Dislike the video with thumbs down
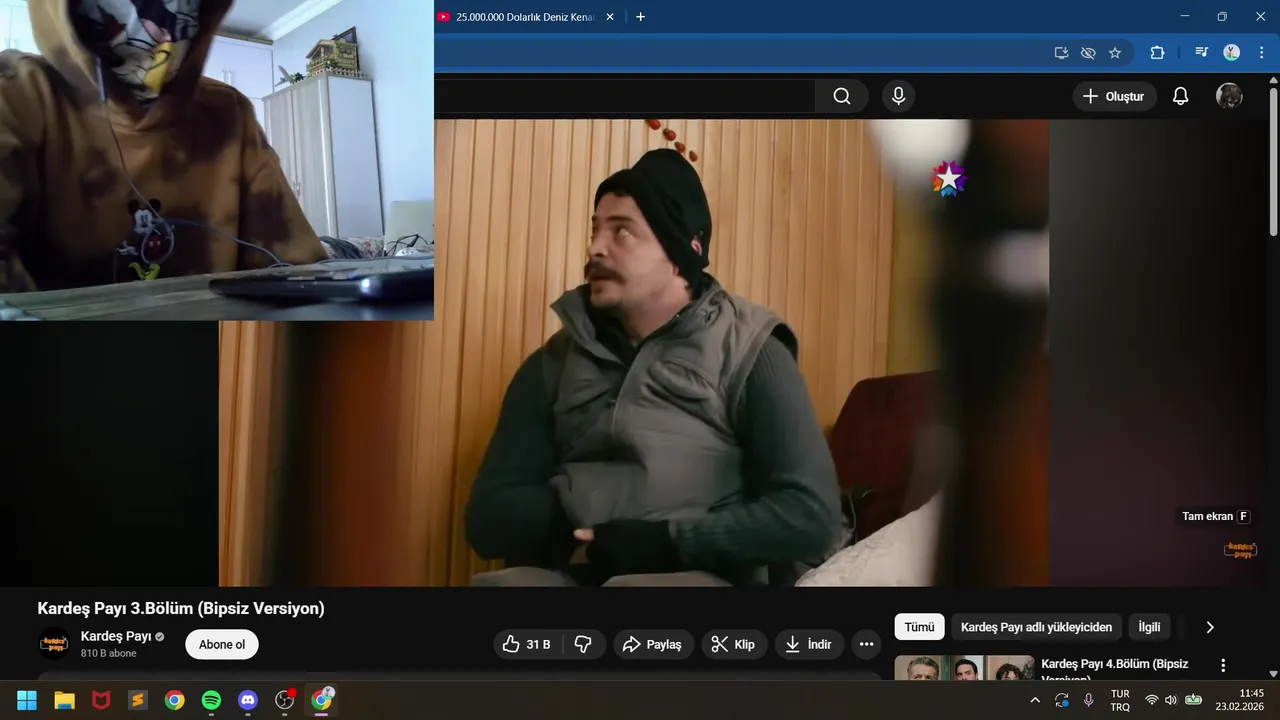Viewport: 1280px width, 720px height. (583, 644)
